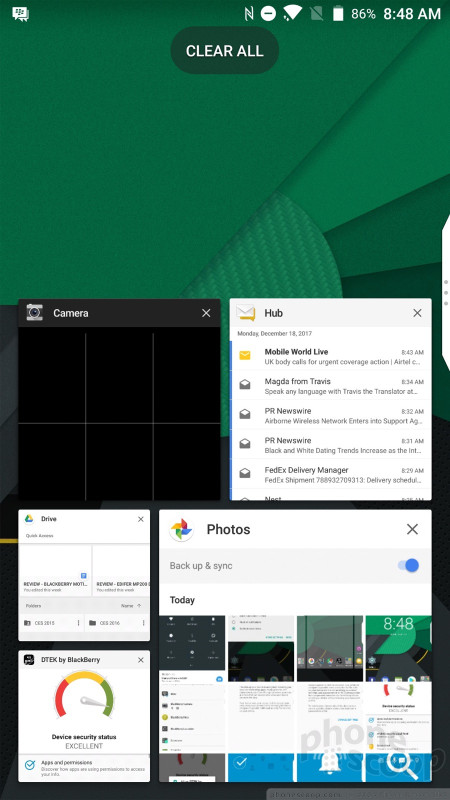Open the Hub envelope app icon
The image size is (450, 800).
[x=246, y=313]
